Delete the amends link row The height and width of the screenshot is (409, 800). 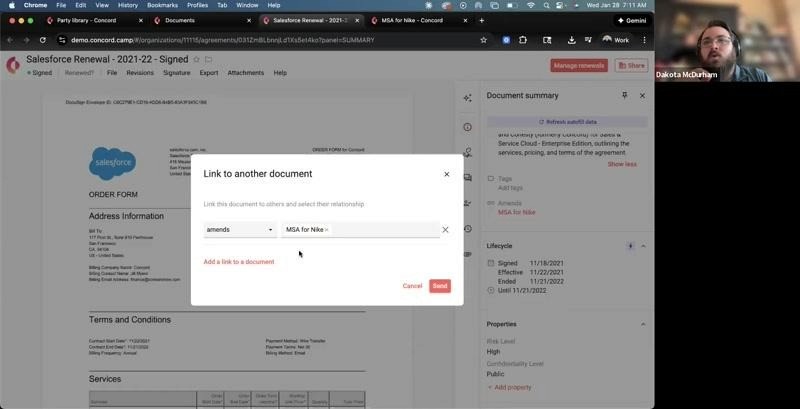(445, 229)
